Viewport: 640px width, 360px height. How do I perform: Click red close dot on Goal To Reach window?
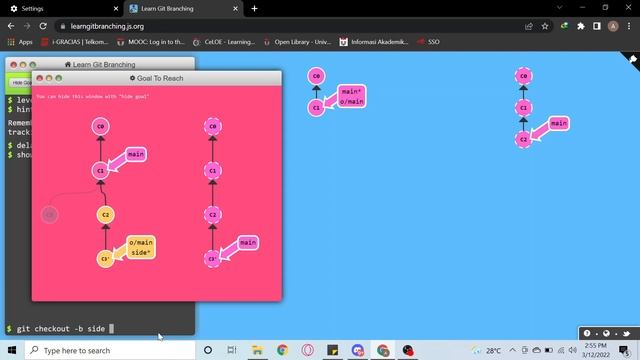[x=40, y=78]
